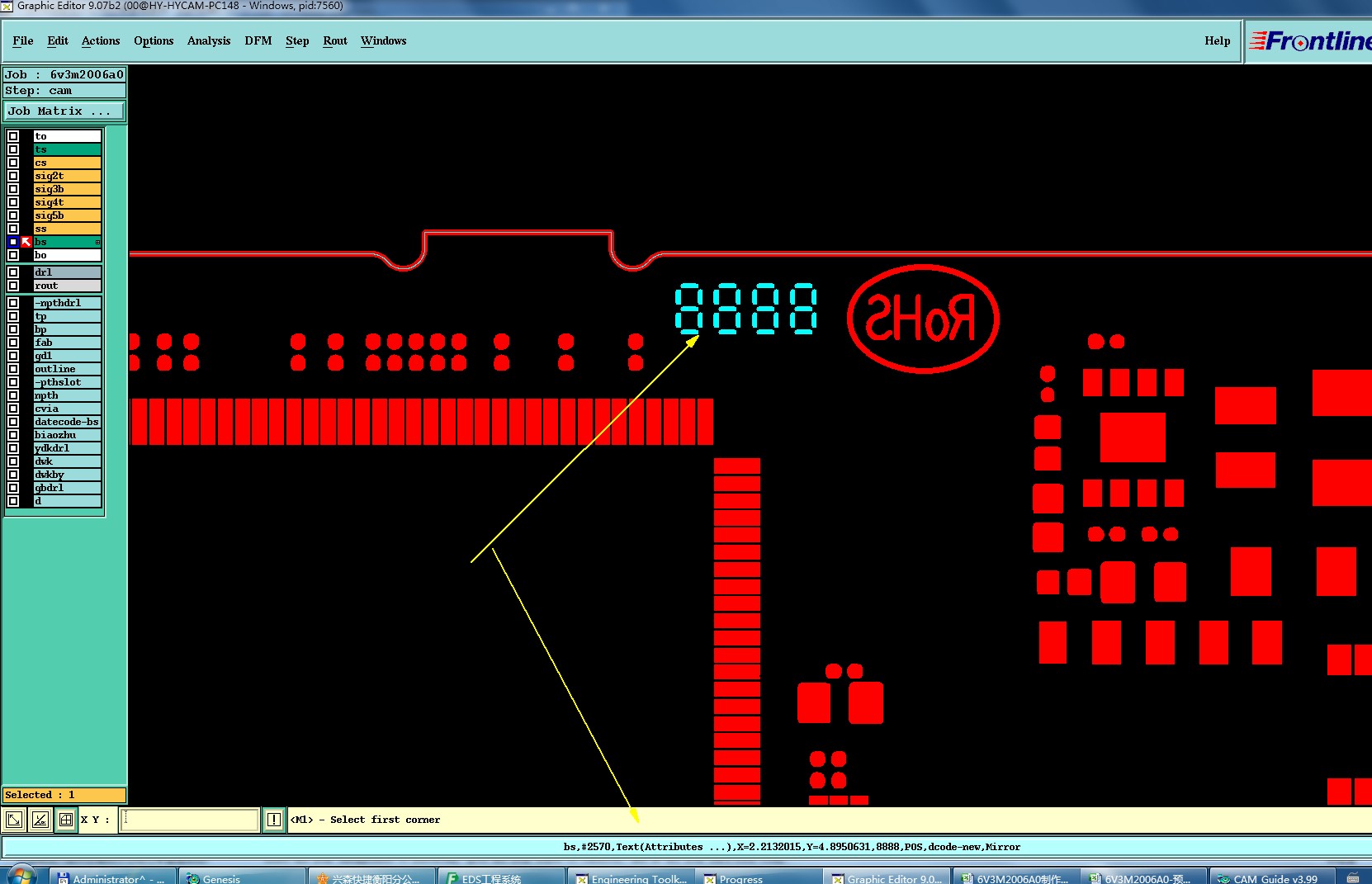Select layer name sig4t

(67, 202)
